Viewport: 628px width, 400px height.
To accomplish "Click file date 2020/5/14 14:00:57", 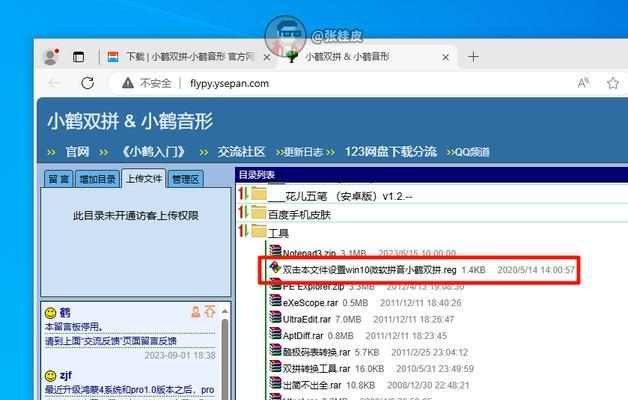I will 536,270.
